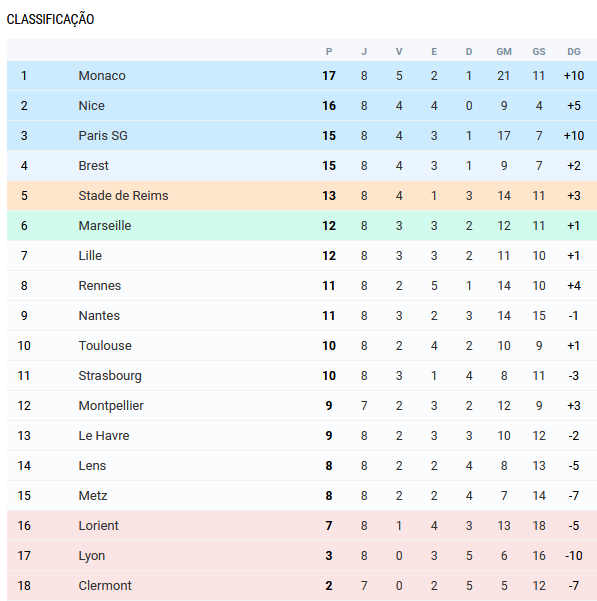This screenshot has height=601, width=597.
Task: Click the Brest team name
Action: 93,165
